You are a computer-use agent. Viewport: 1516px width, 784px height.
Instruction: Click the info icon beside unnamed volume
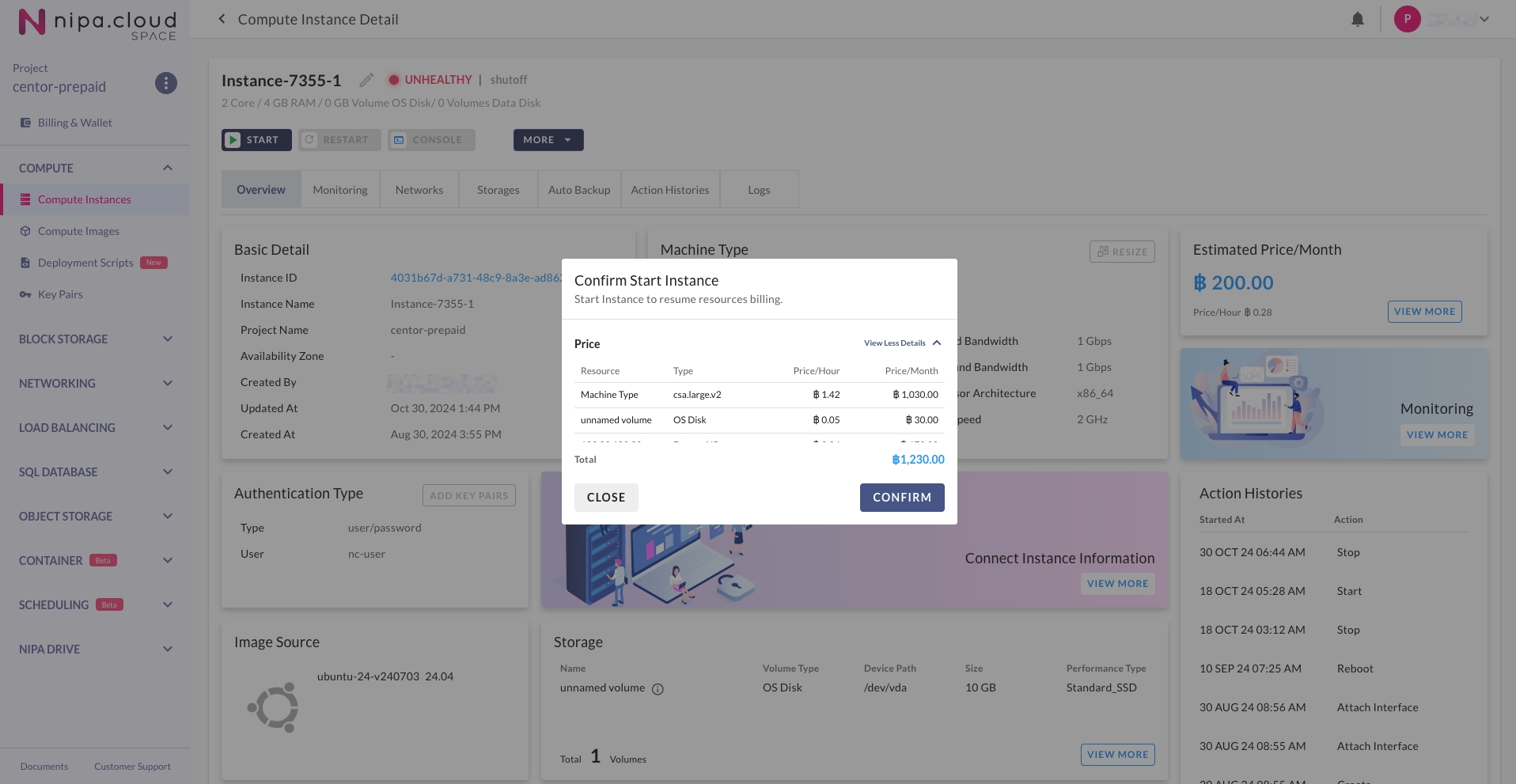[x=658, y=689]
